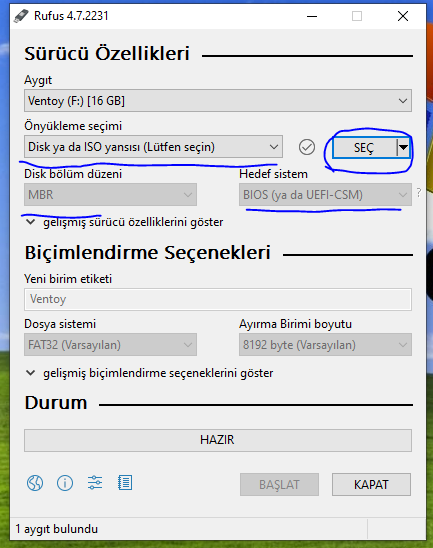Click the question mark help next to Hedef sistem
This screenshot has width=433, height=548.
tap(419, 192)
